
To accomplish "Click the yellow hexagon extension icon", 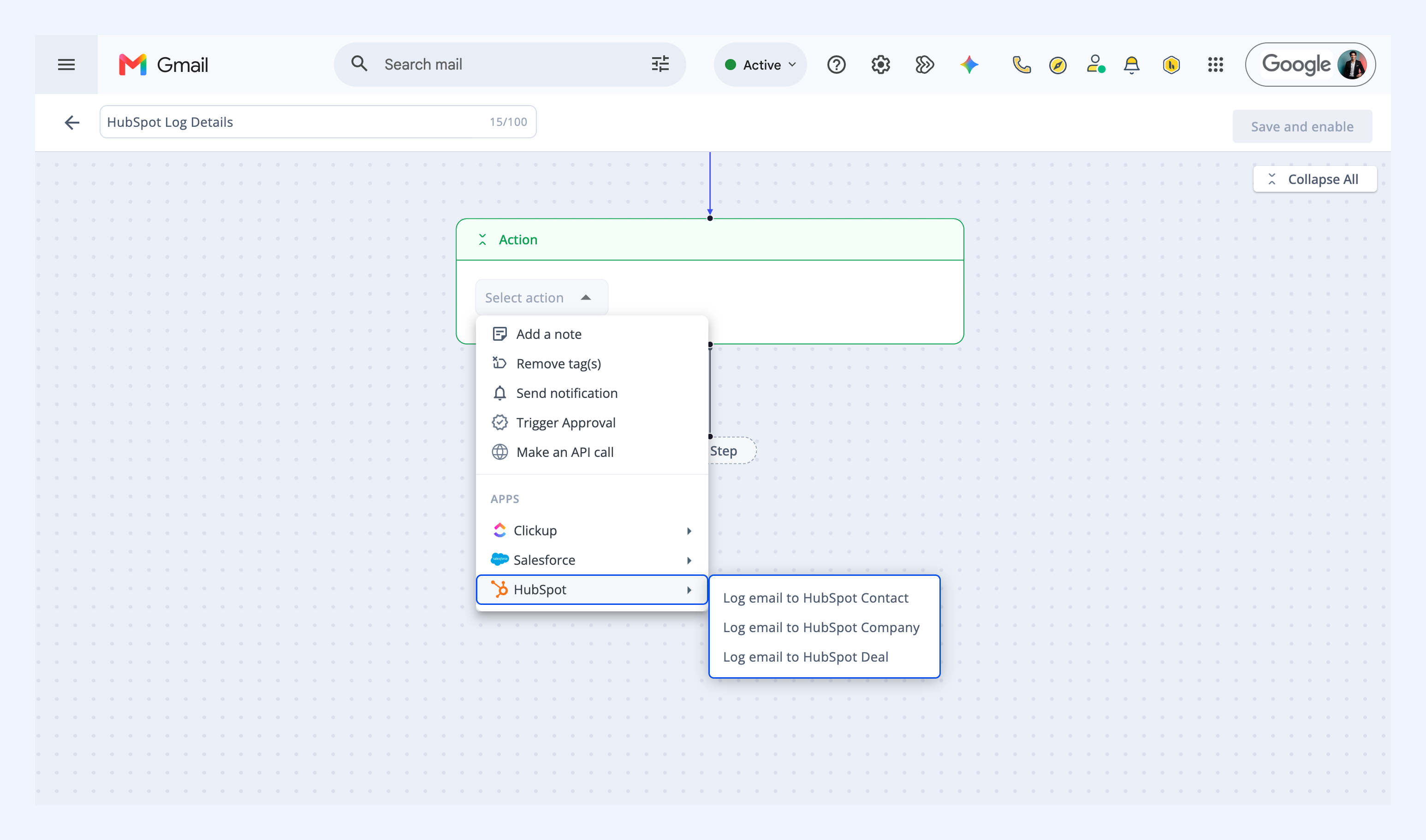I will tap(1171, 65).
